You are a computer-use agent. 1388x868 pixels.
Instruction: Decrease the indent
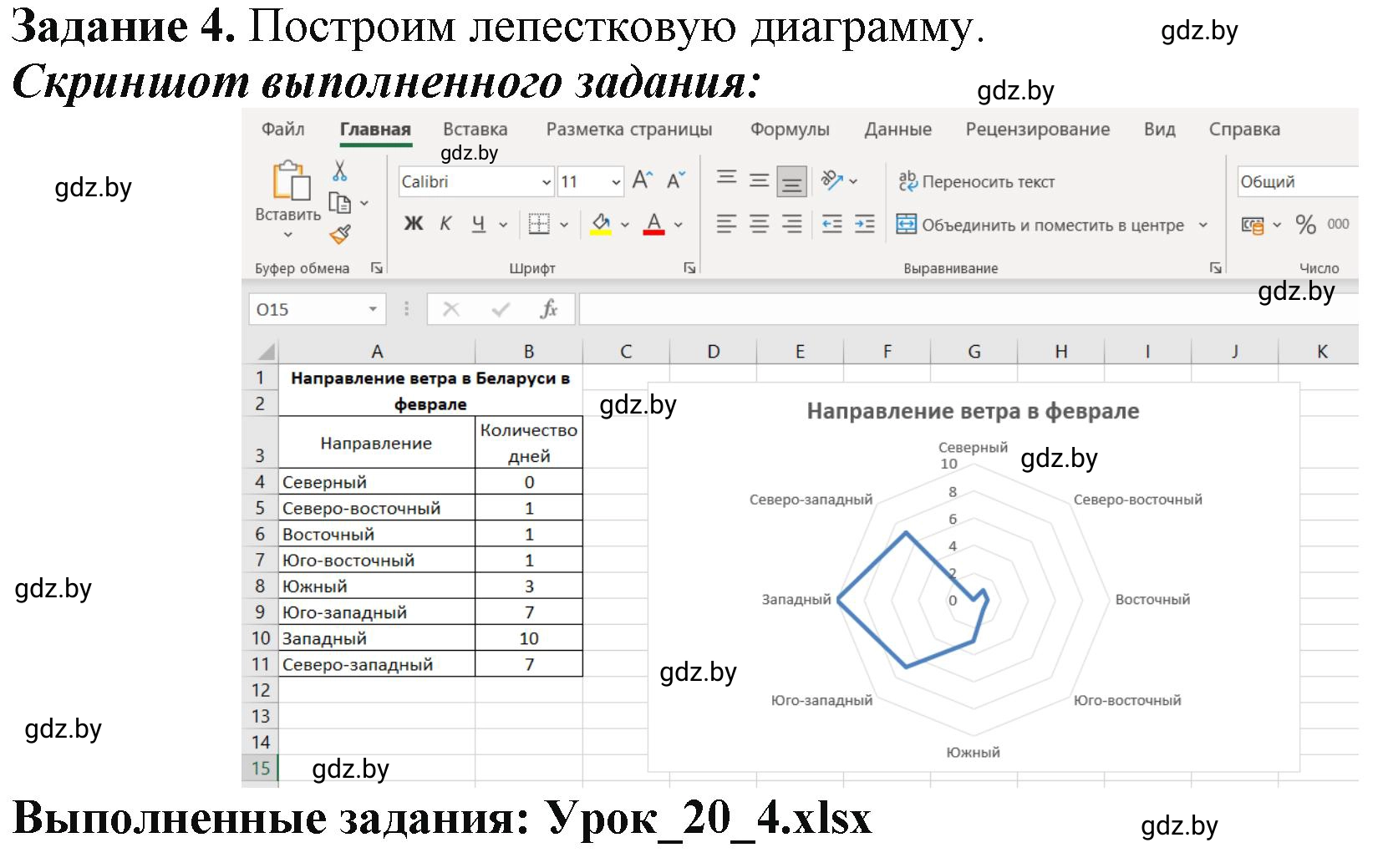coord(831,224)
